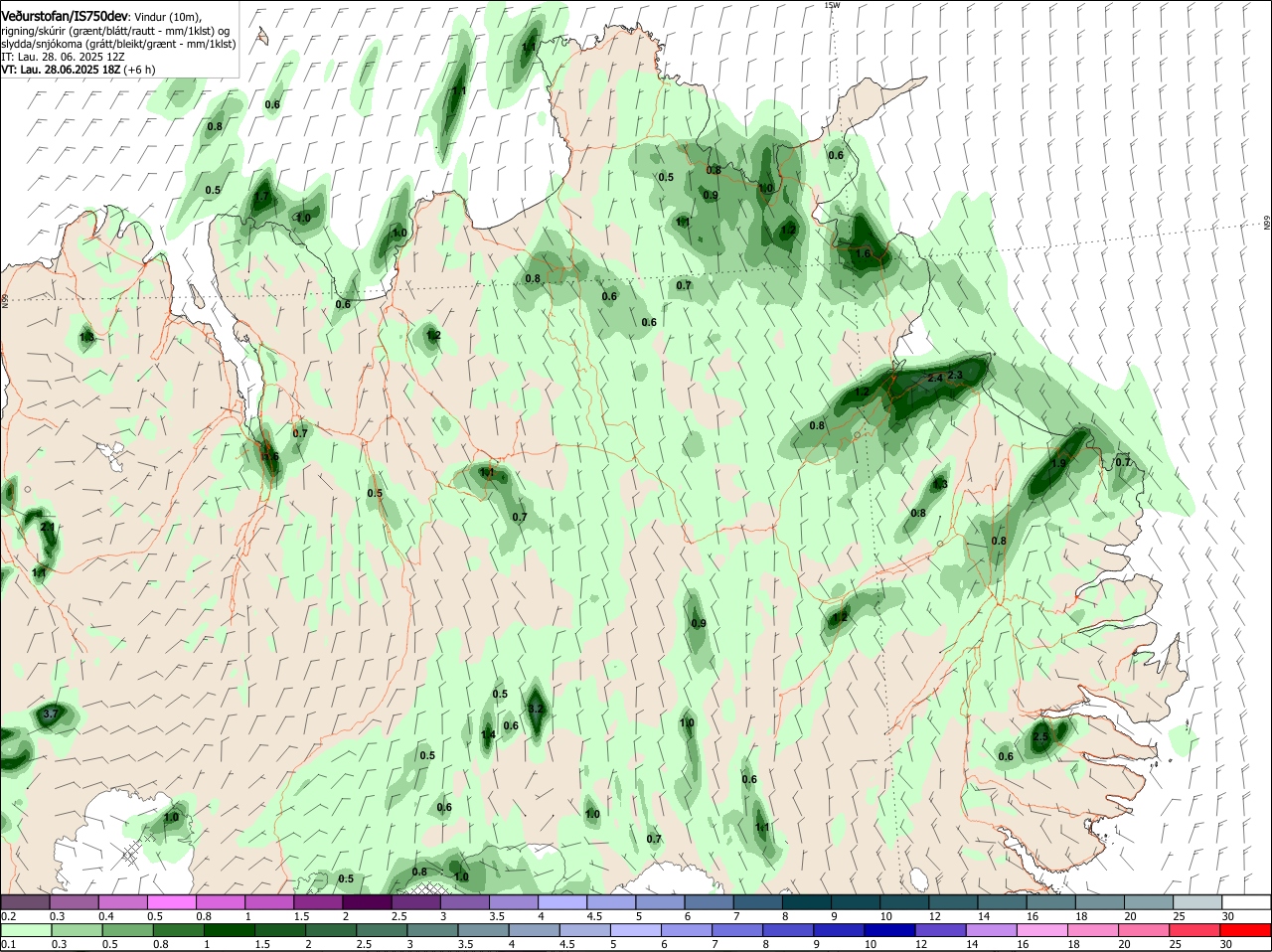Select the darkest green 1 mm swatch, lower row
The width and height of the screenshot is (1272, 952).
click(x=229, y=929)
